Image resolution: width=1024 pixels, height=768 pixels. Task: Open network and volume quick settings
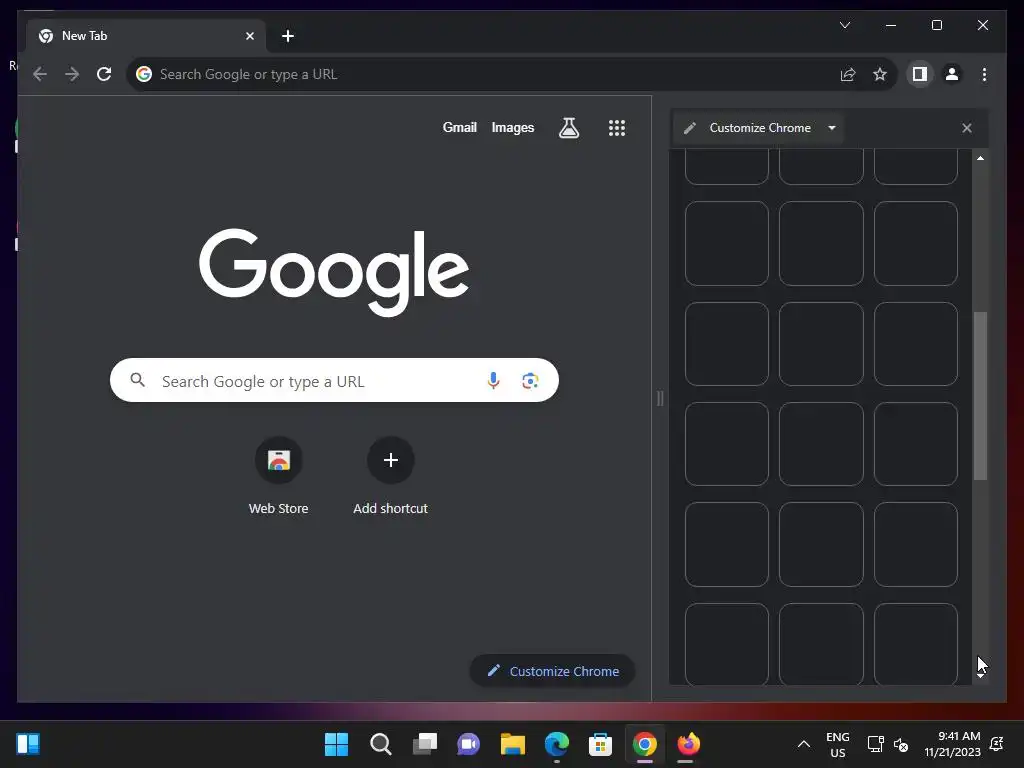(888, 744)
